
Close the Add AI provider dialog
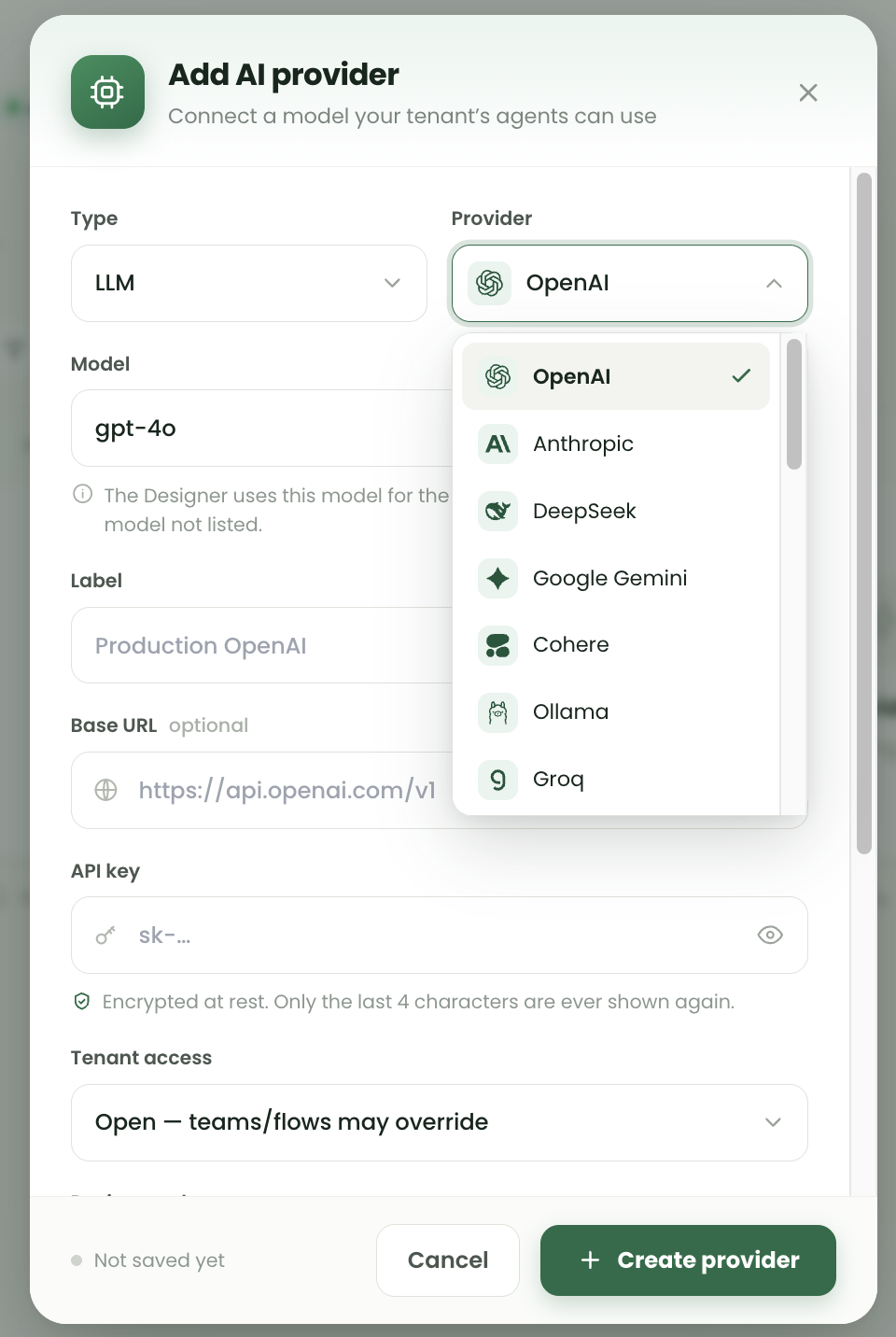coord(808,92)
